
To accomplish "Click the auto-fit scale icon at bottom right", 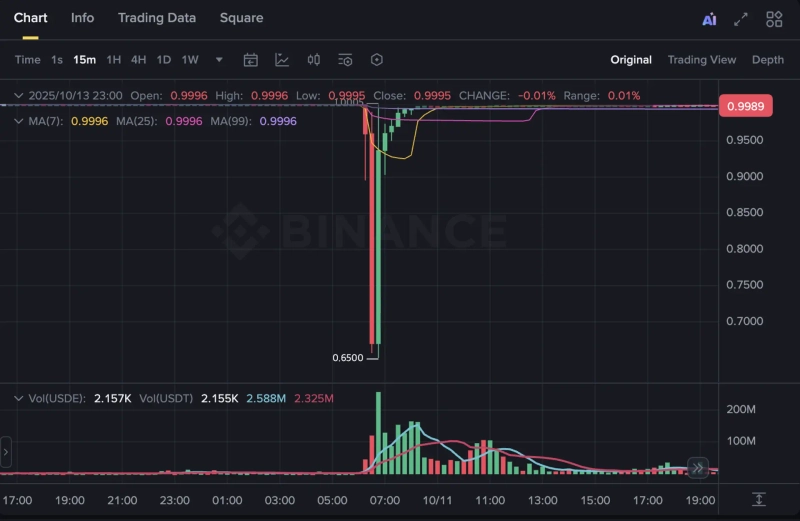I will (759, 499).
